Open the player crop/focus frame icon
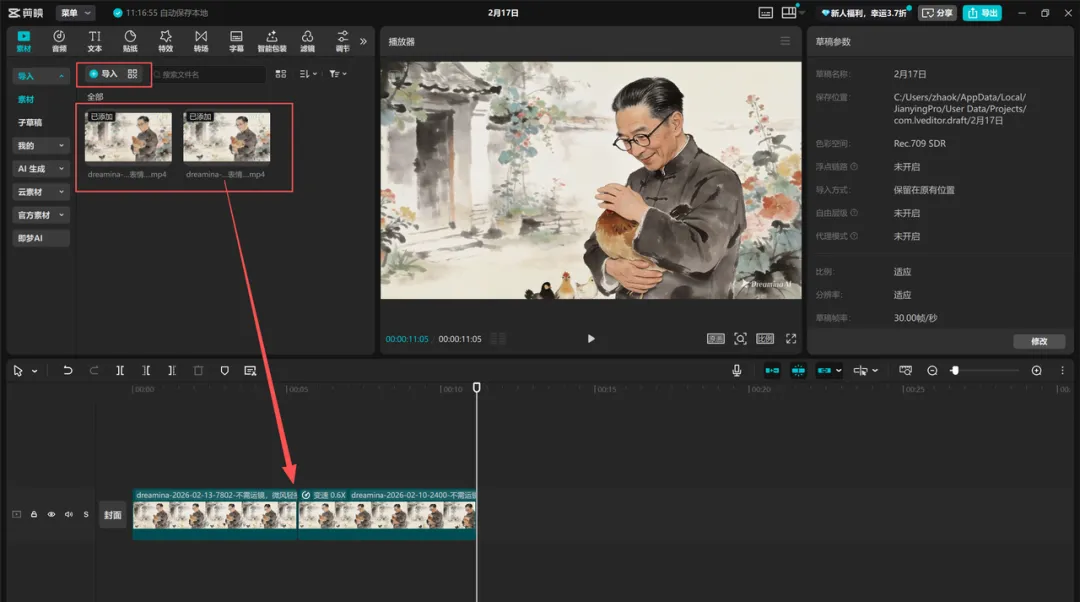 740,339
